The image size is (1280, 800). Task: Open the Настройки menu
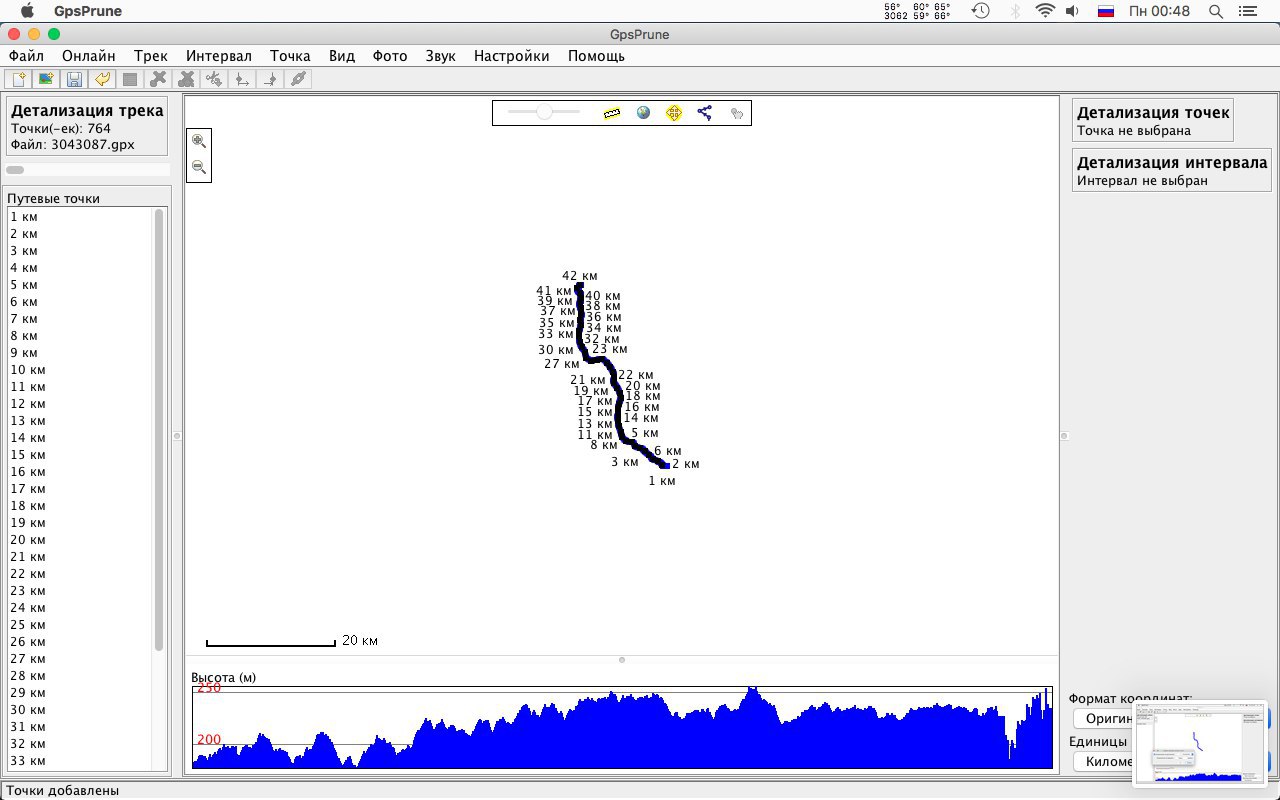[512, 56]
